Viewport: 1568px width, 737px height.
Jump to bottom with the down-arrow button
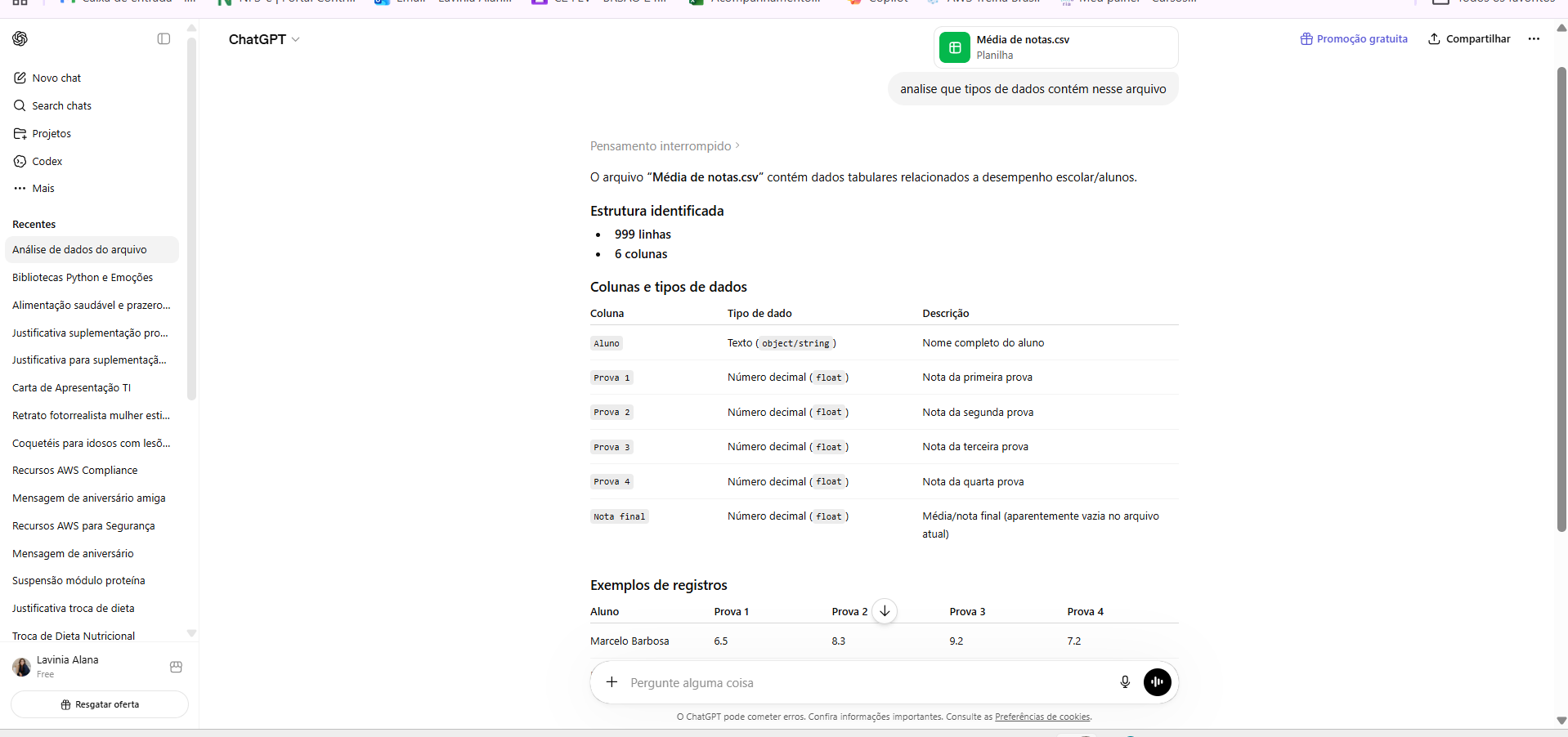coord(885,611)
